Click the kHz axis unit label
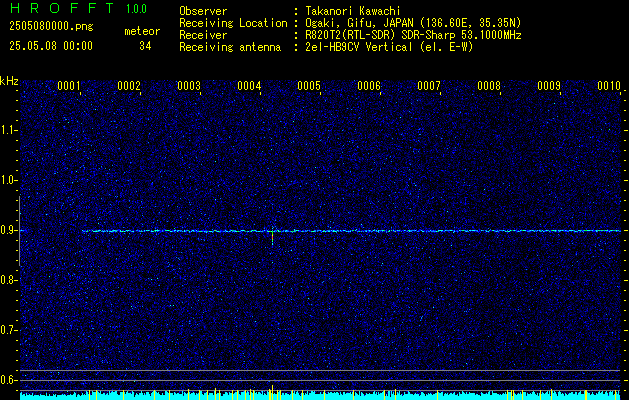 tap(9, 81)
